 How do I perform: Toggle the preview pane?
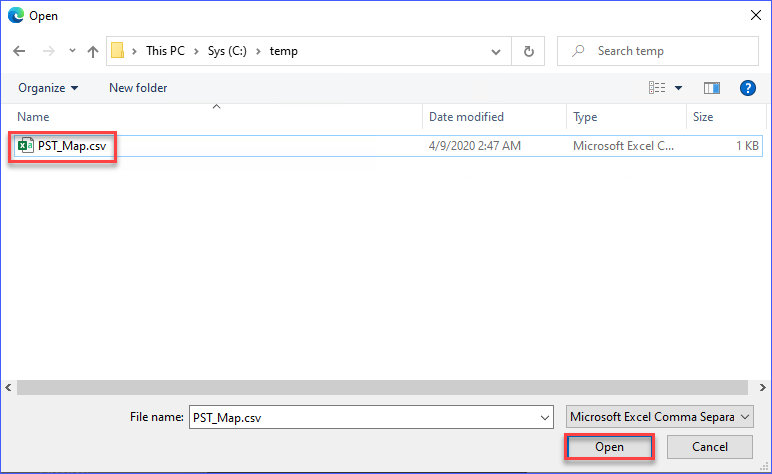click(x=711, y=88)
